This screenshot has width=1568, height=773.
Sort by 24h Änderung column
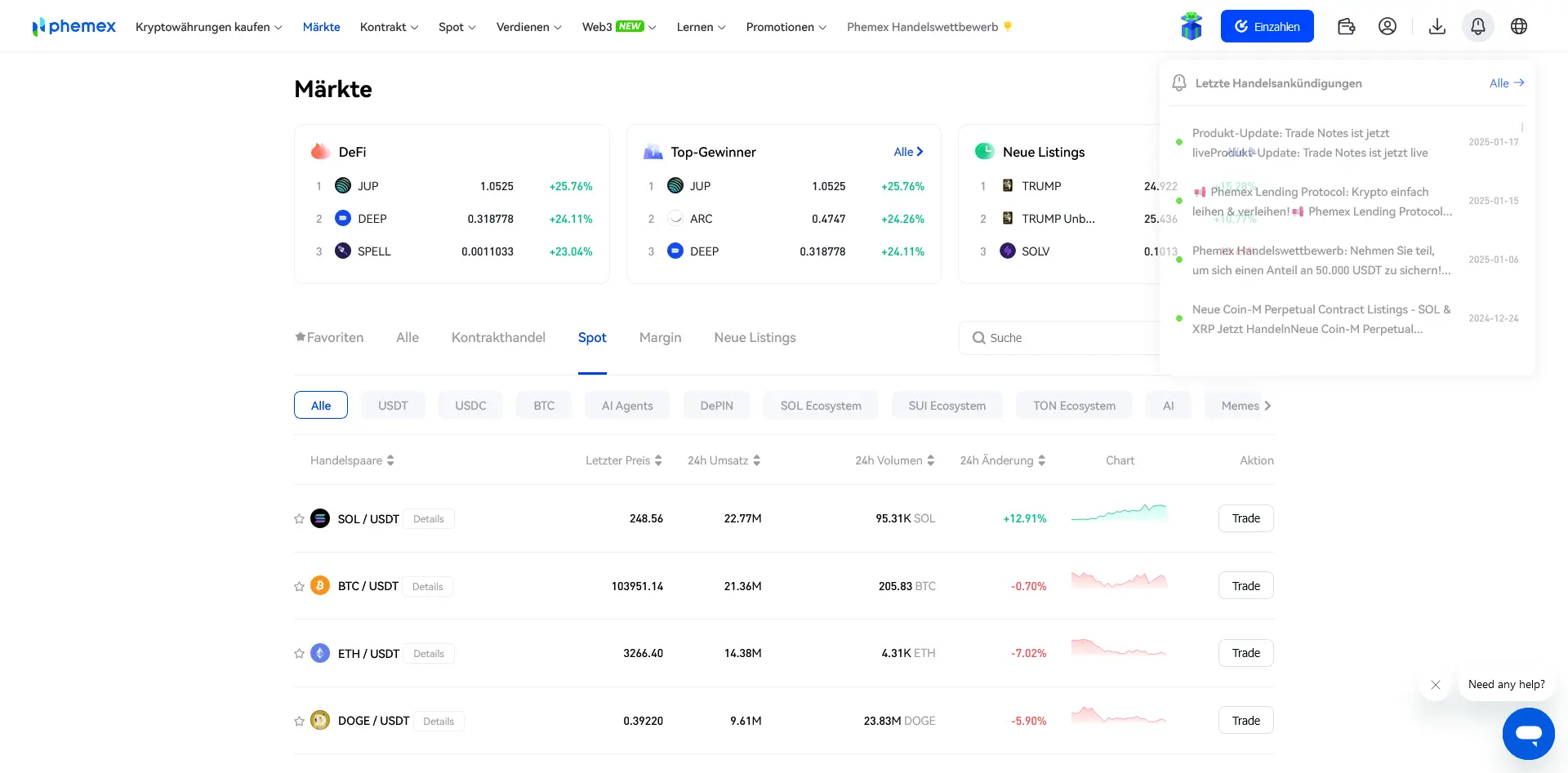1003,460
